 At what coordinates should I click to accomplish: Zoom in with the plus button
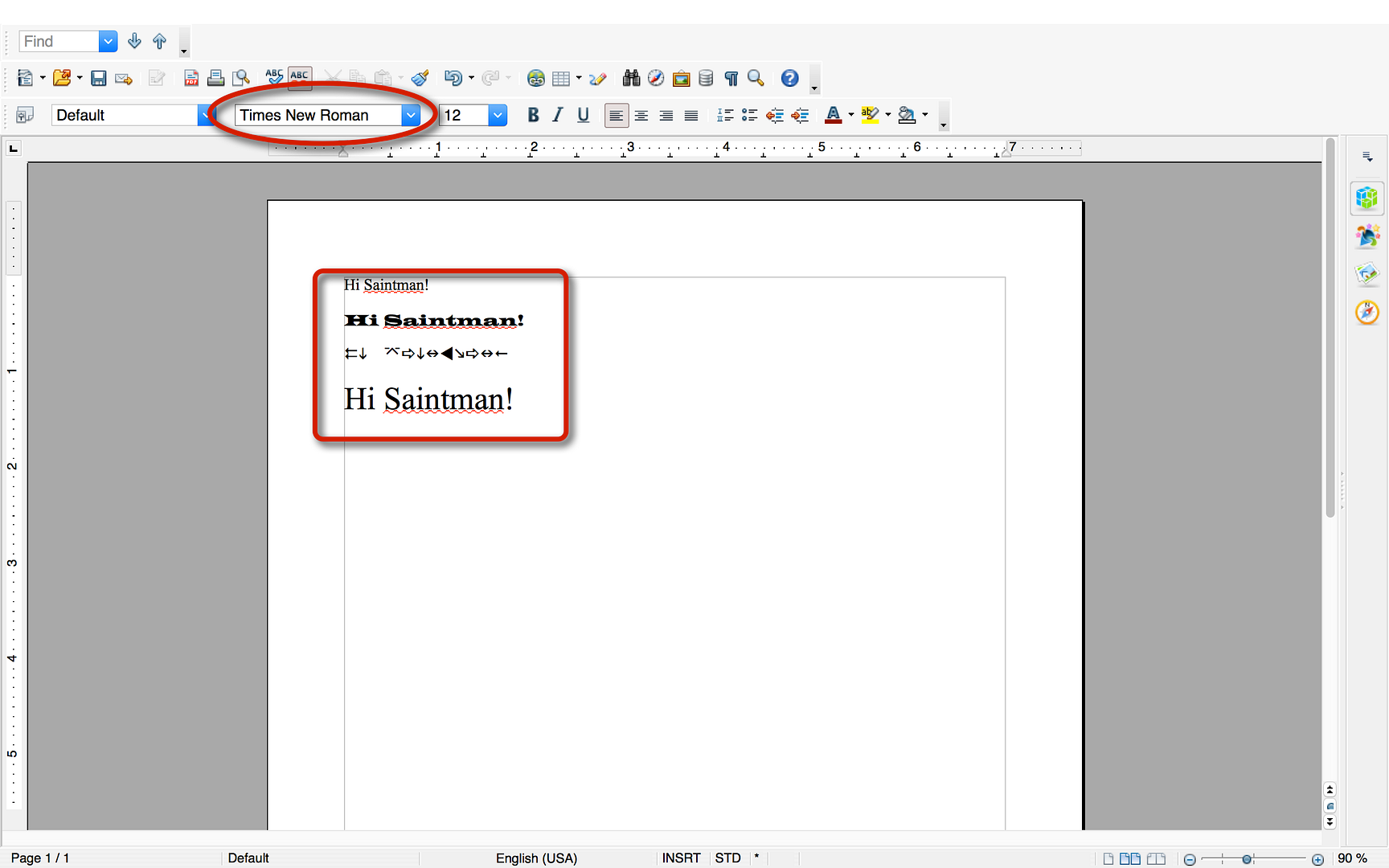click(1317, 859)
